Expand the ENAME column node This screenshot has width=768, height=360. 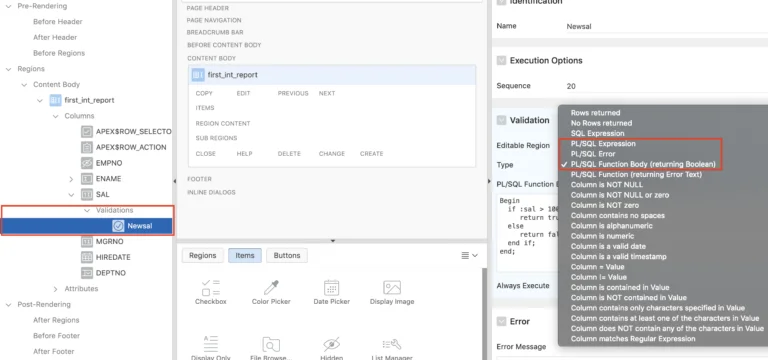[71, 179]
